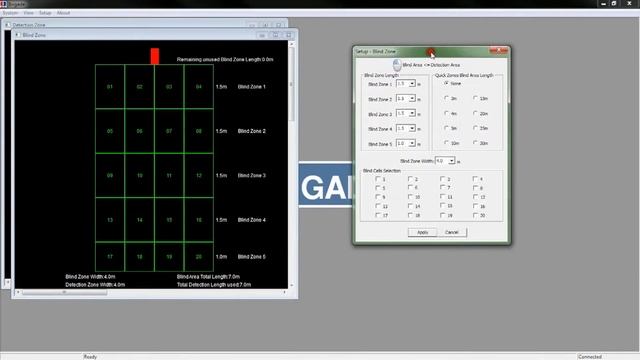Image resolution: width=640 pixels, height=360 pixels.
Task: Check blind cell 10 checkbox
Action: 410,197
